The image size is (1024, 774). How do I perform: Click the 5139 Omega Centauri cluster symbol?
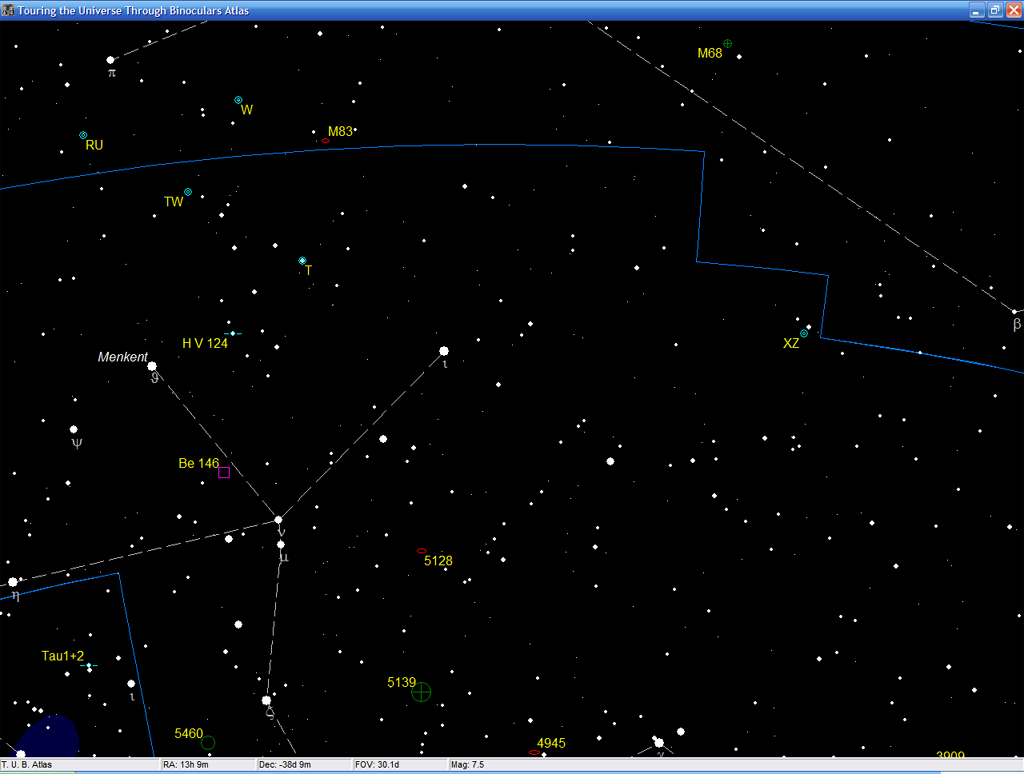(421, 692)
